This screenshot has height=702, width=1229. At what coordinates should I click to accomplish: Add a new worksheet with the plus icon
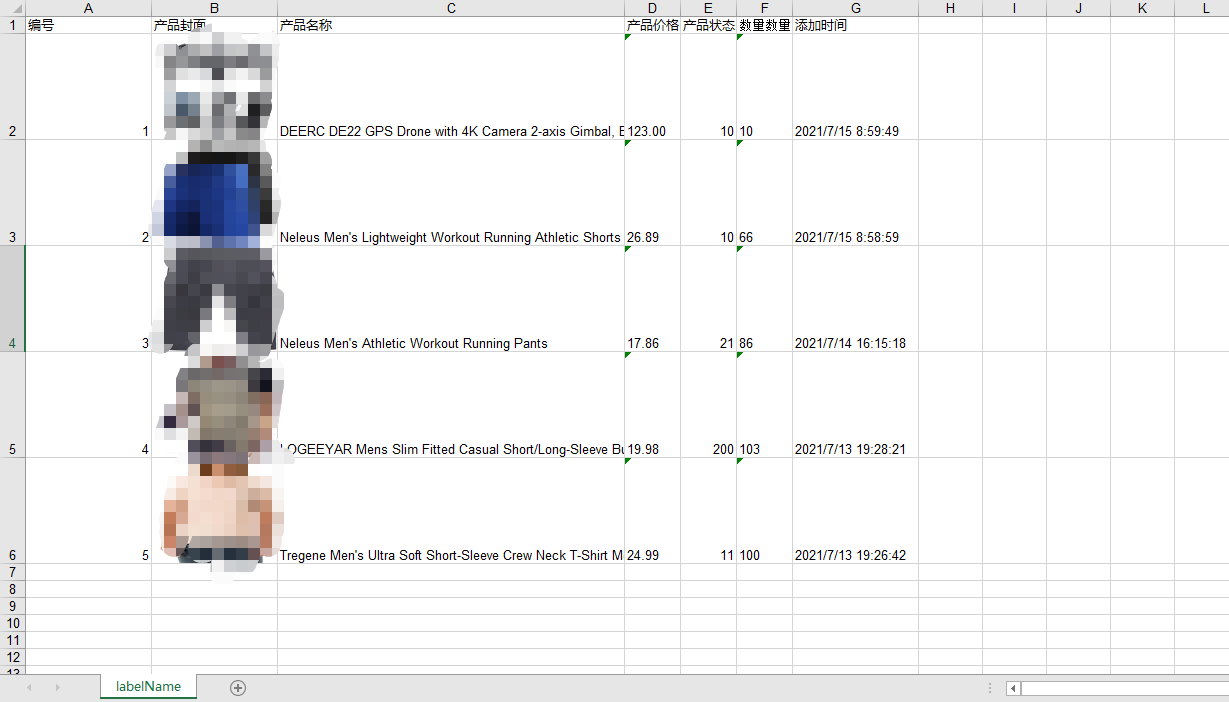238,687
